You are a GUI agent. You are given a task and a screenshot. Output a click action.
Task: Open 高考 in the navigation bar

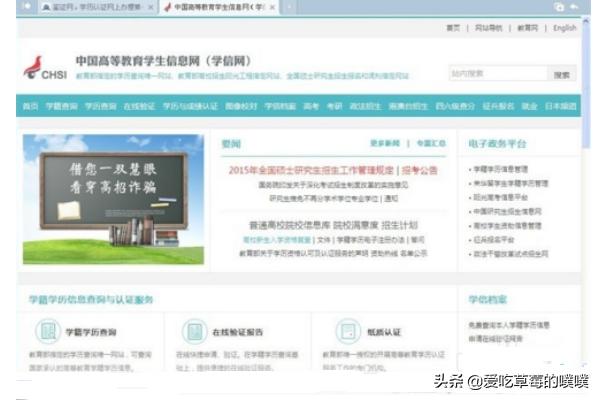(311, 106)
